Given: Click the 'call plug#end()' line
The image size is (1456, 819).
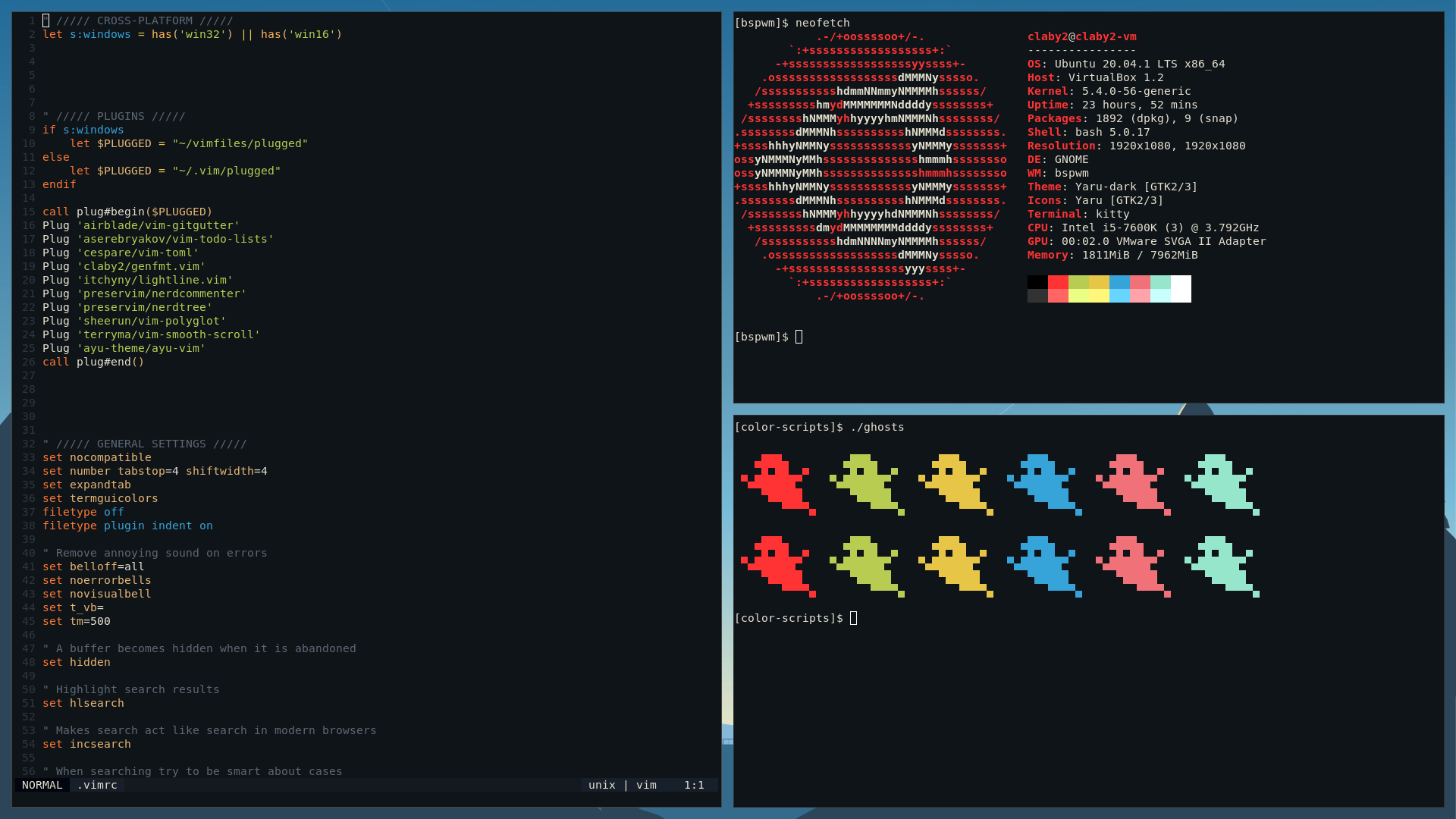Looking at the screenshot, I should (93, 362).
